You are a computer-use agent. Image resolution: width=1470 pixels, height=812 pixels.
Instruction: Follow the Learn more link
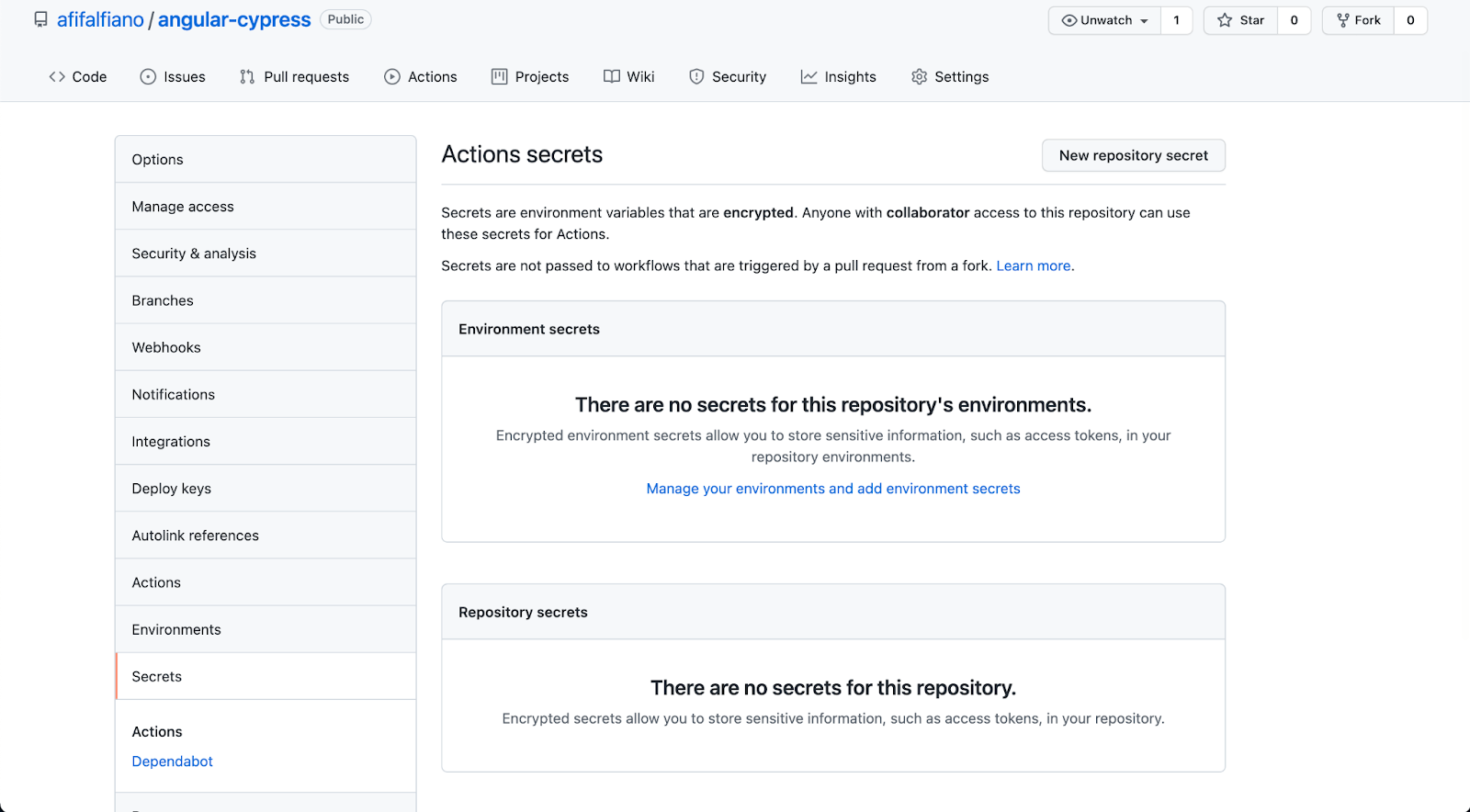tap(1034, 265)
